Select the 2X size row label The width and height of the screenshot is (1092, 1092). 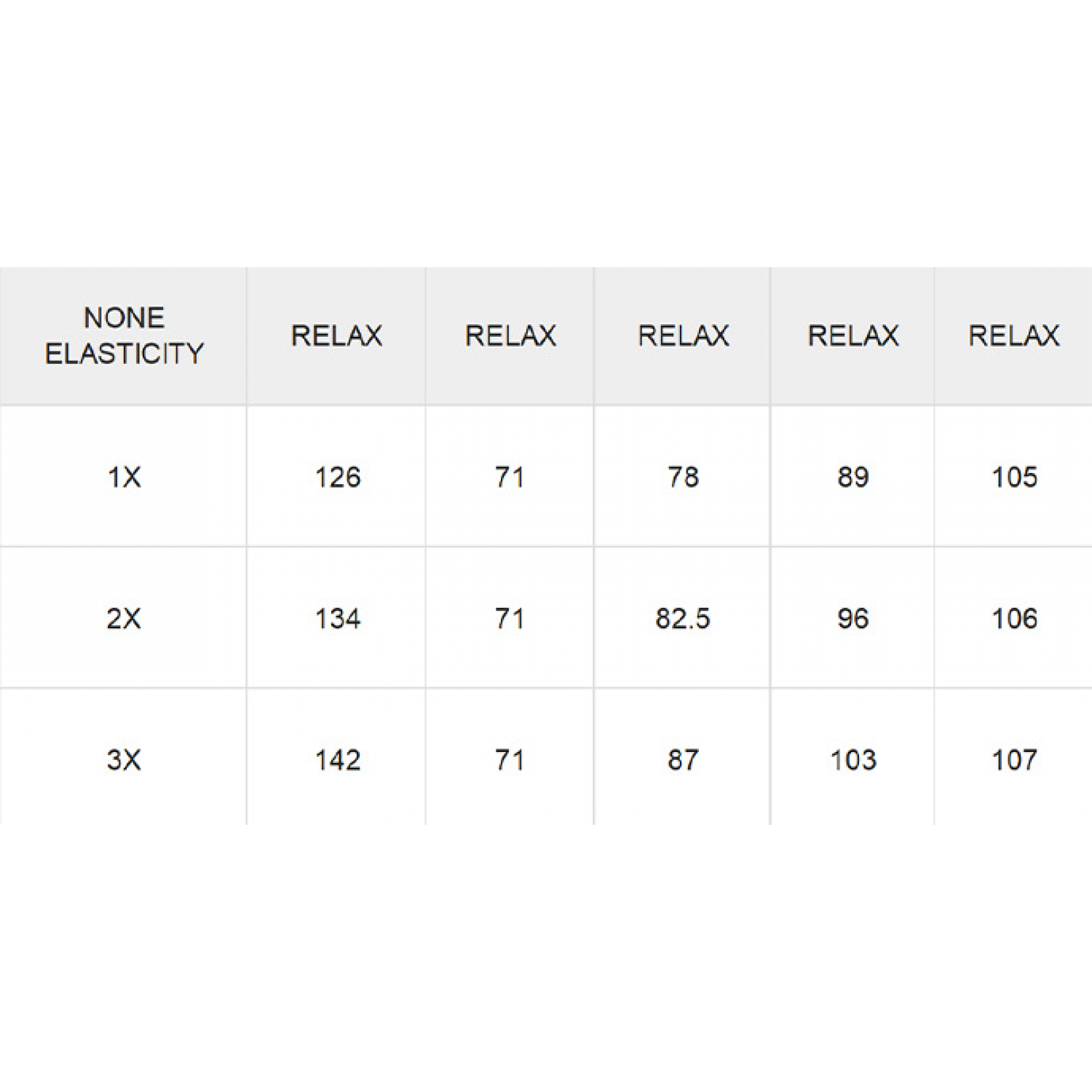[x=124, y=619]
